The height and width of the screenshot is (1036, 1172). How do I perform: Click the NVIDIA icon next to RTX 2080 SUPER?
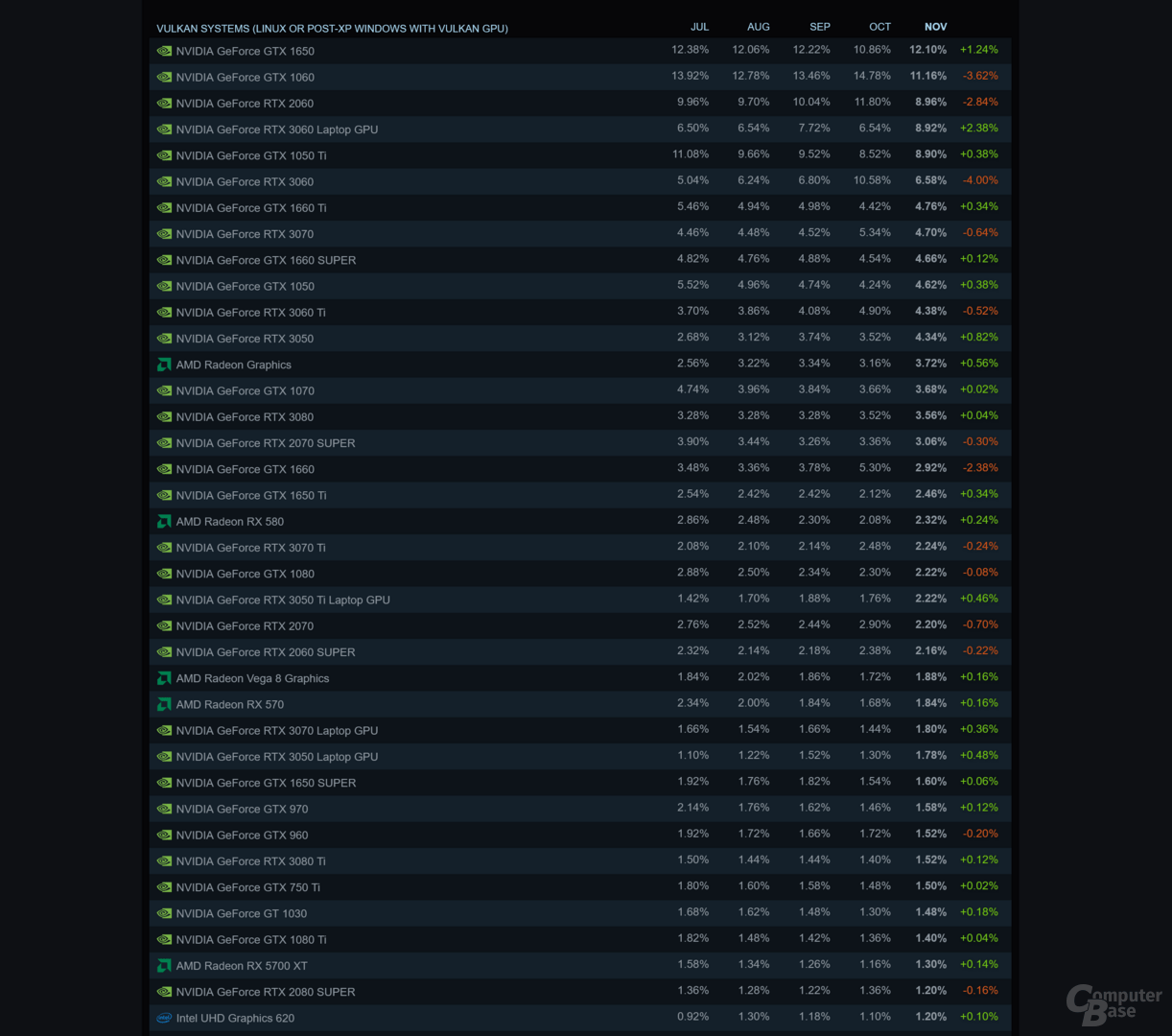[164, 992]
